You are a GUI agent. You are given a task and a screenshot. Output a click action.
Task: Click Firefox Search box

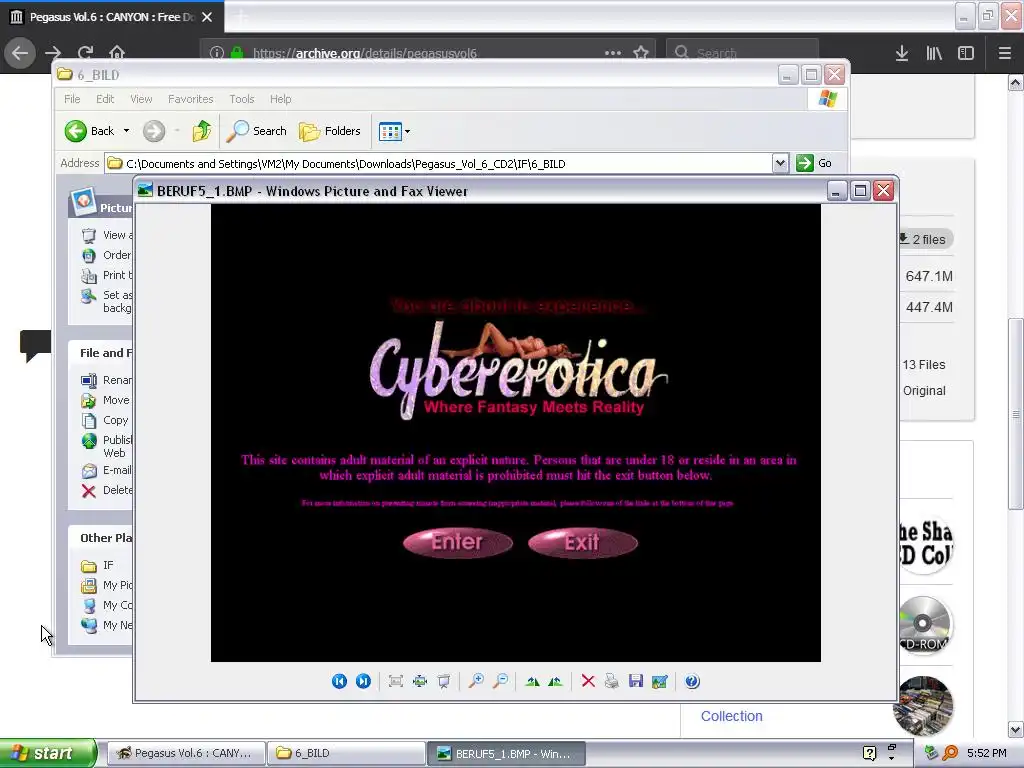tap(743, 53)
